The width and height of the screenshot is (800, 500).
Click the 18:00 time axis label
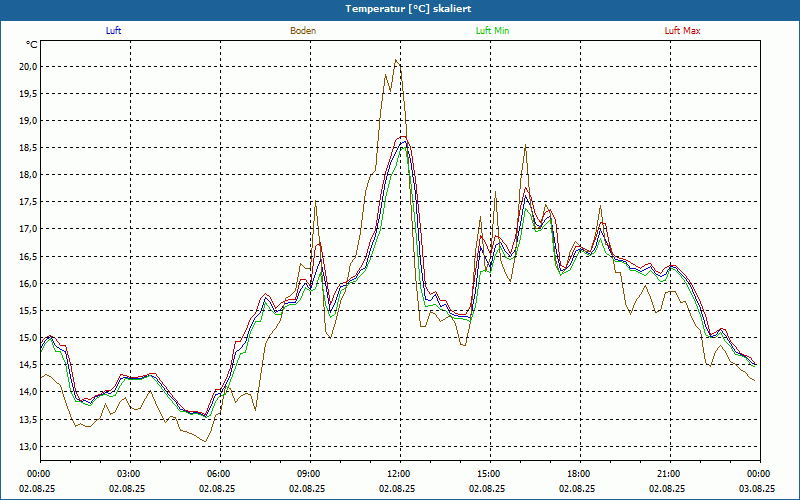click(x=581, y=474)
